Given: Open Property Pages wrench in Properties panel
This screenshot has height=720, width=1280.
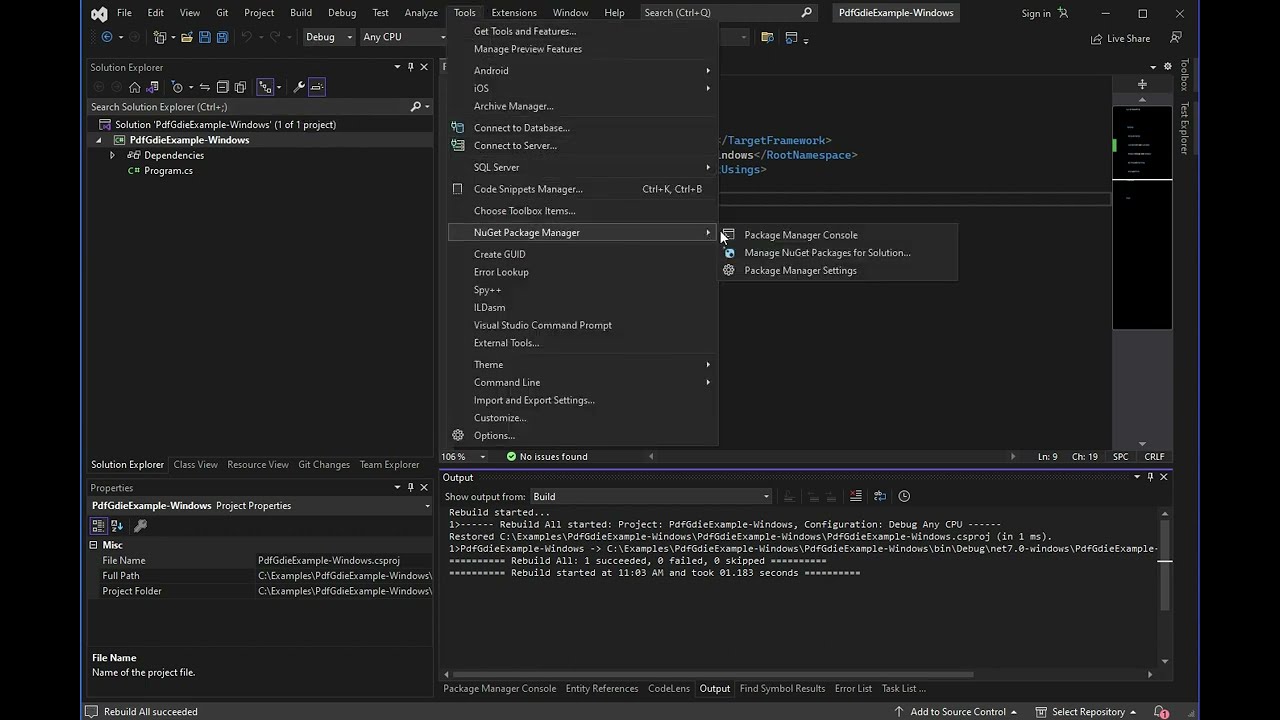Looking at the screenshot, I should point(141,525).
